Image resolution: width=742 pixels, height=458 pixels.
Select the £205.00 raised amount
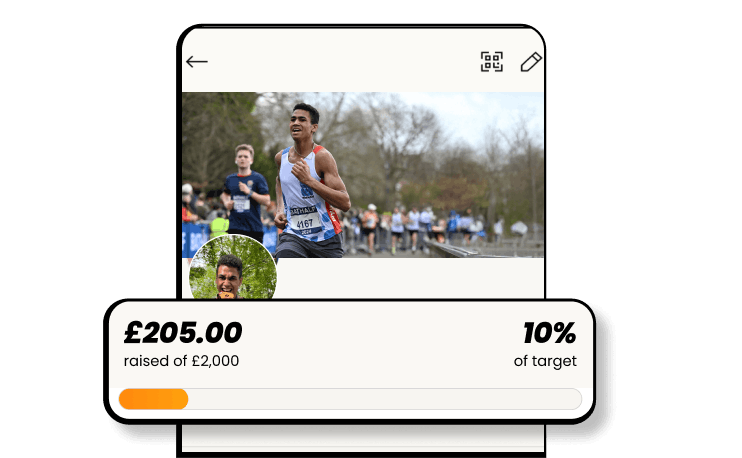click(x=183, y=332)
